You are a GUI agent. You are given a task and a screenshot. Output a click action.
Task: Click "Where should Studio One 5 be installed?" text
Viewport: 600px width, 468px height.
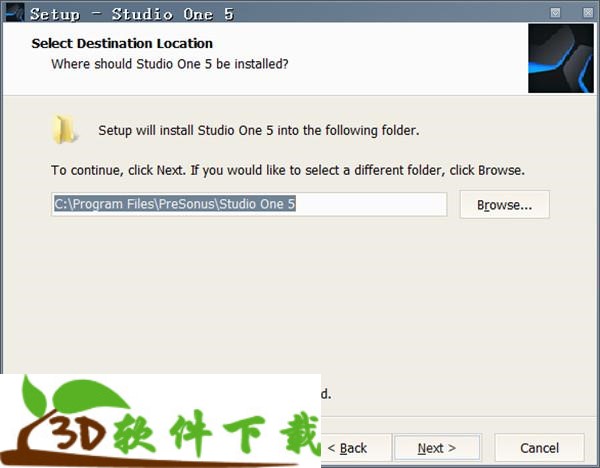(170, 64)
